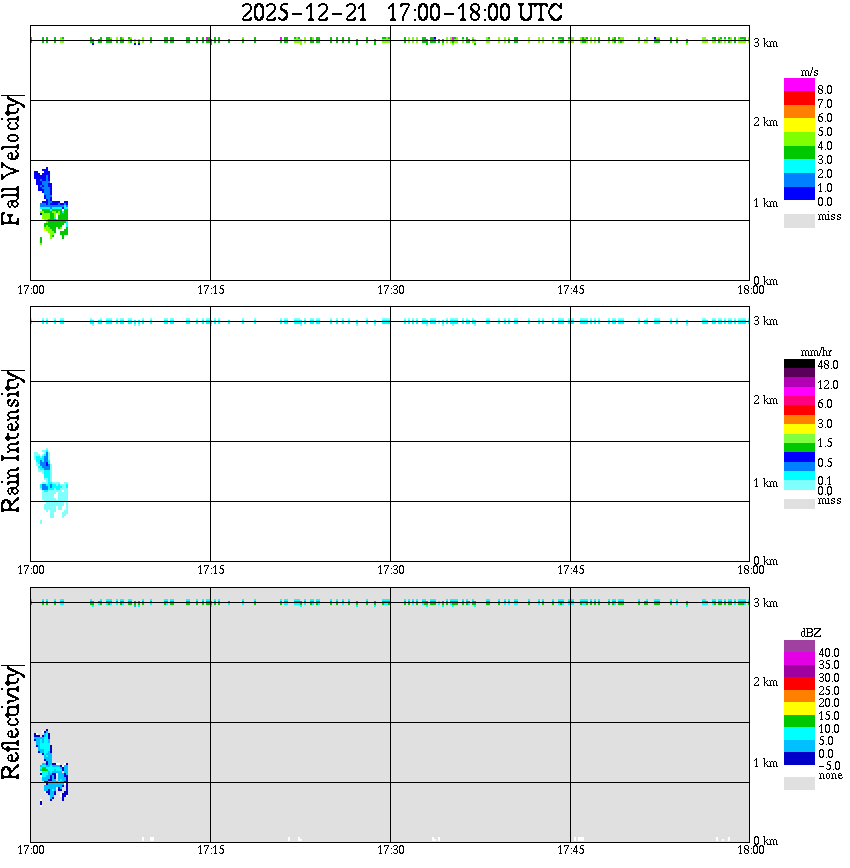Select magenta 8.0 swatch in m/s legend
The width and height of the screenshot is (850, 868).
click(799, 85)
